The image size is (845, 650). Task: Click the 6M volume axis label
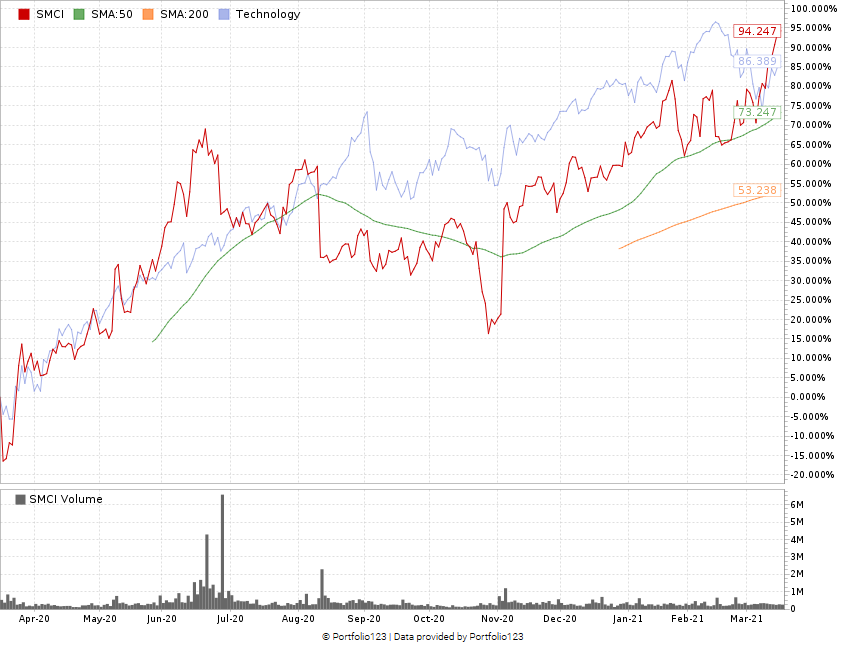(797, 505)
